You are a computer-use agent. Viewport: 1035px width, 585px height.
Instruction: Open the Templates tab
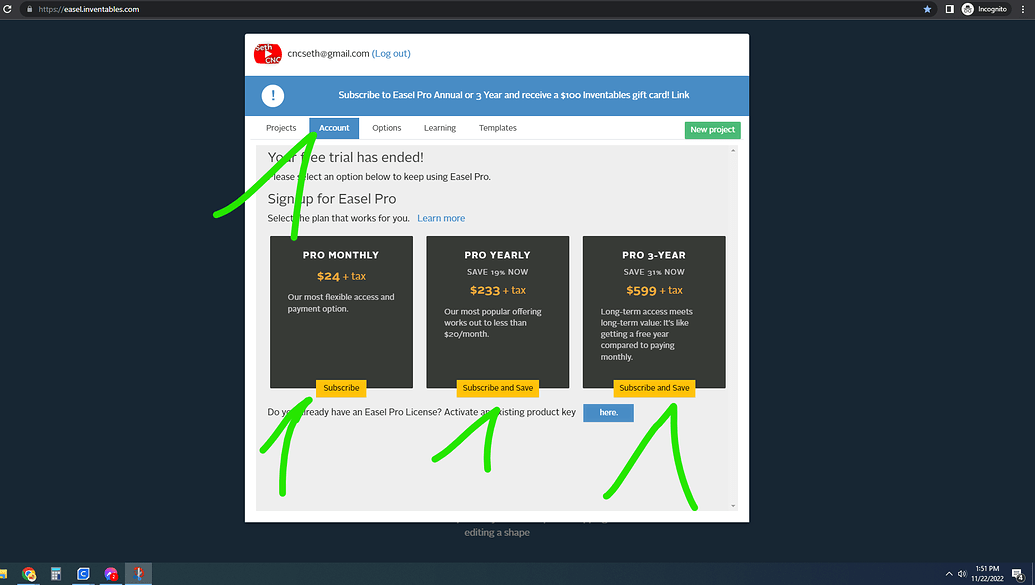click(497, 127)
